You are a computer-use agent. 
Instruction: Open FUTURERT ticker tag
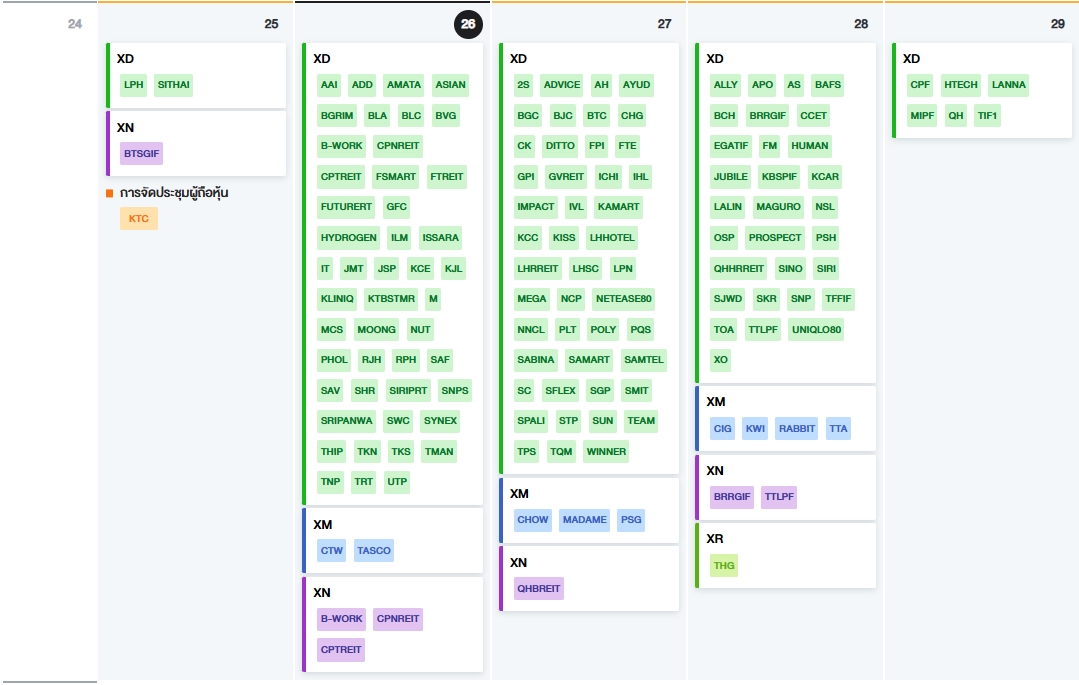(346, 207)
